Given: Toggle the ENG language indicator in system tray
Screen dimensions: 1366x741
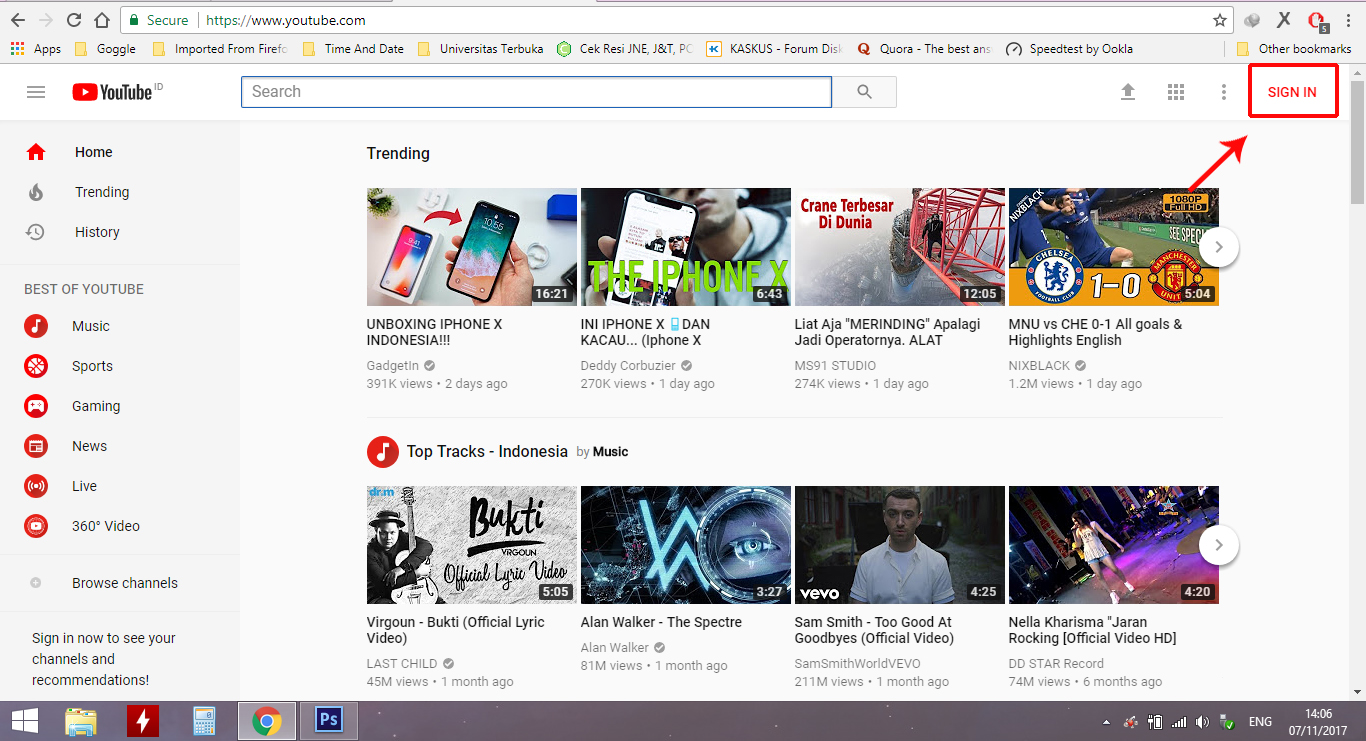Looking at the screenshot, I should (1259, 721).
